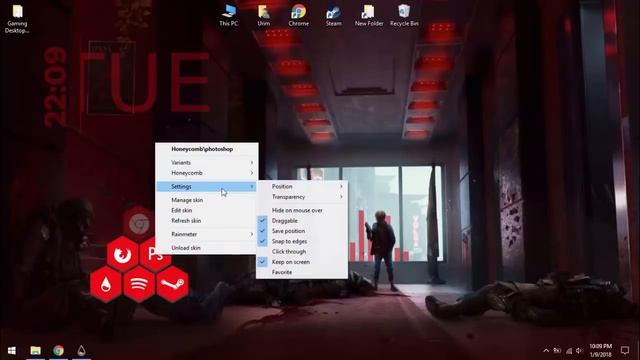640x360 pixels.
Task: Choose Refresh skin
Action: pos(207,220)
